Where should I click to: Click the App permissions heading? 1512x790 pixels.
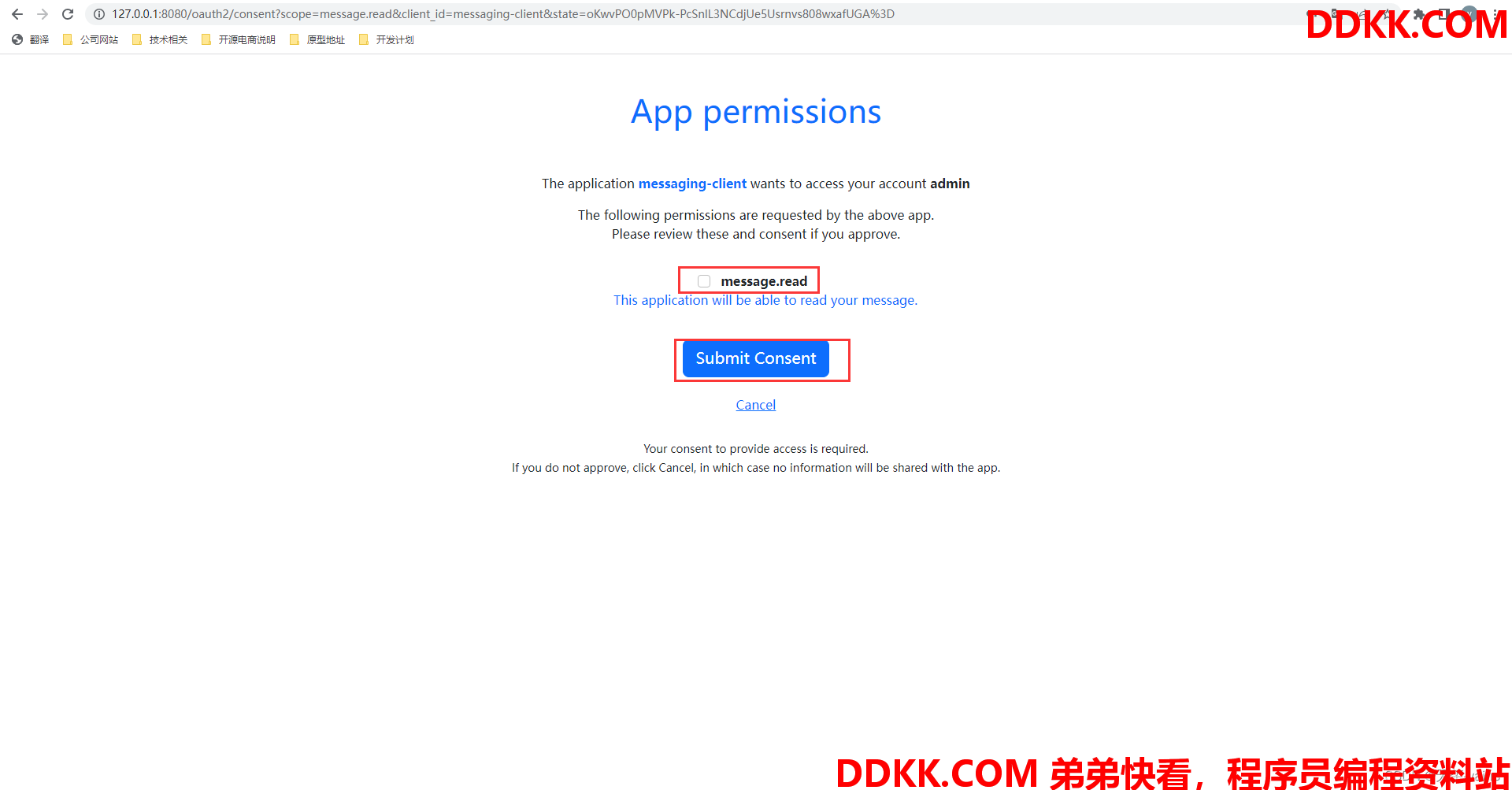(x=756, y=112)
